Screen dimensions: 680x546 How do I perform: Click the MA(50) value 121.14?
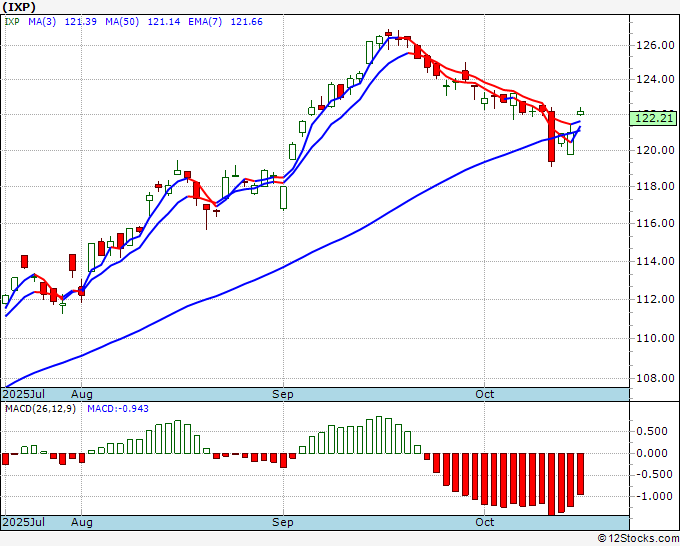164,22
